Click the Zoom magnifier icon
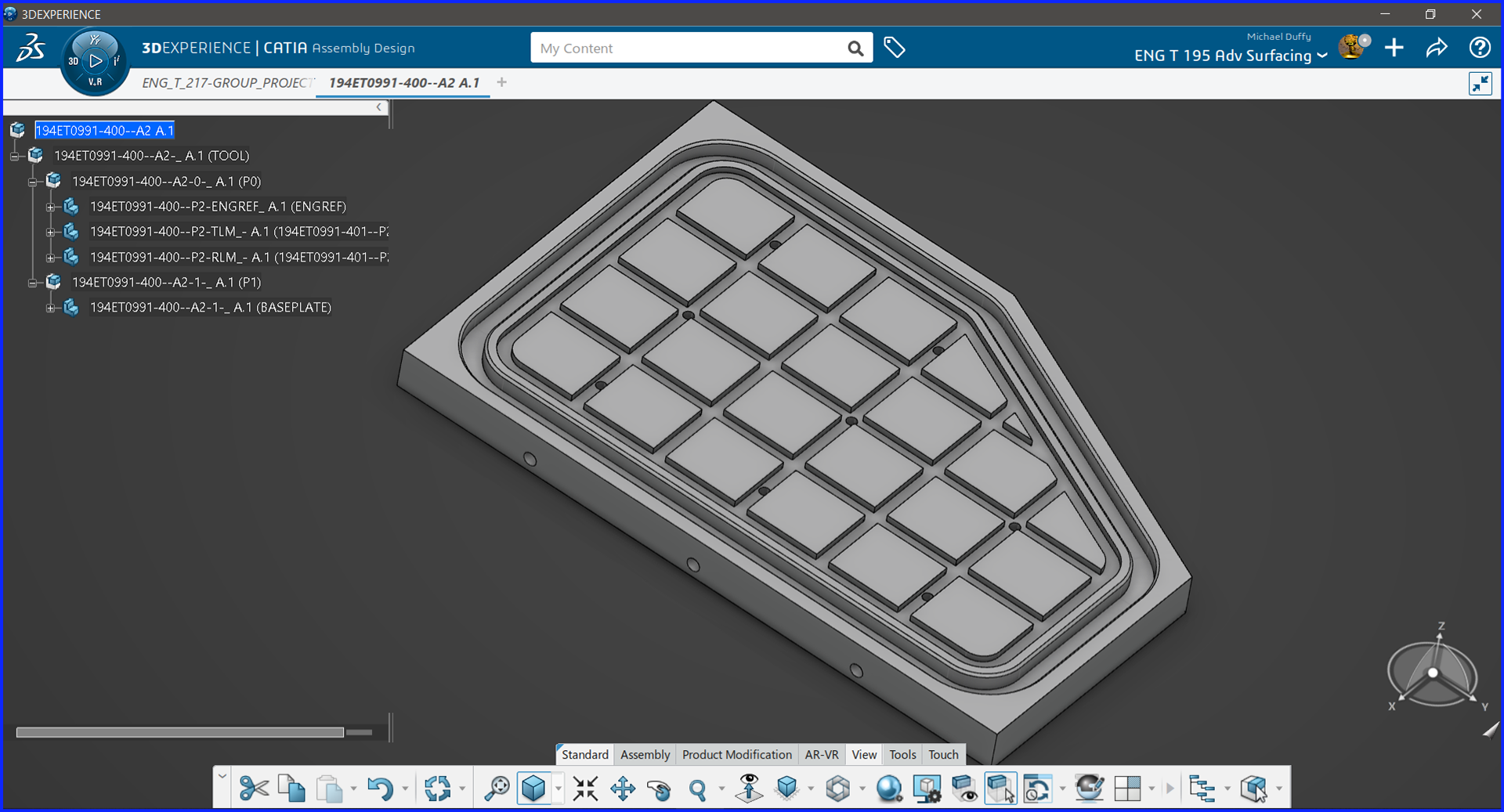The height and width of the screenshot is (812, 1504). click(x=697, y=788)
